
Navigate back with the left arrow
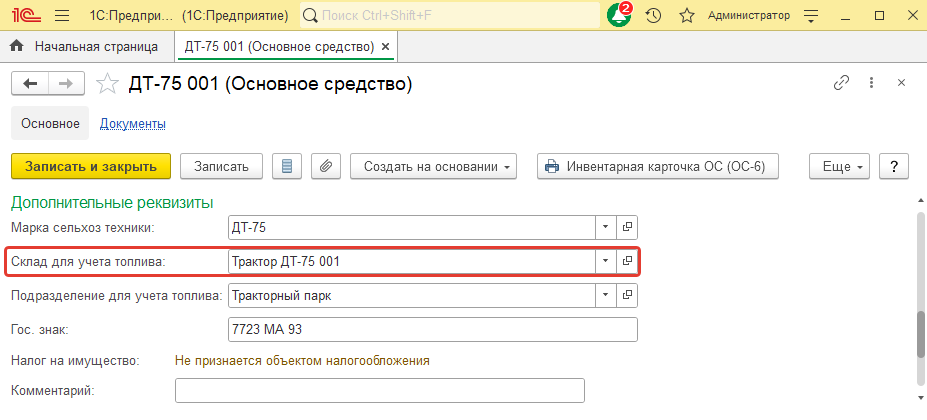[30, 84]
